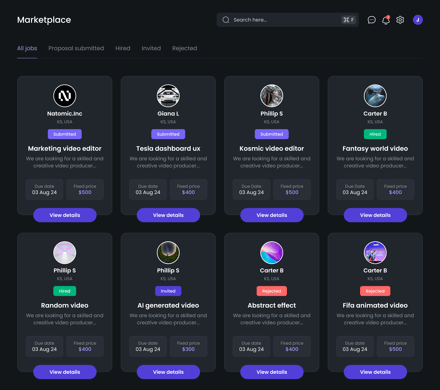The width and height of the screenshot is (440, 390).
Task: View details for AI generated video
Action: [168, 372]
